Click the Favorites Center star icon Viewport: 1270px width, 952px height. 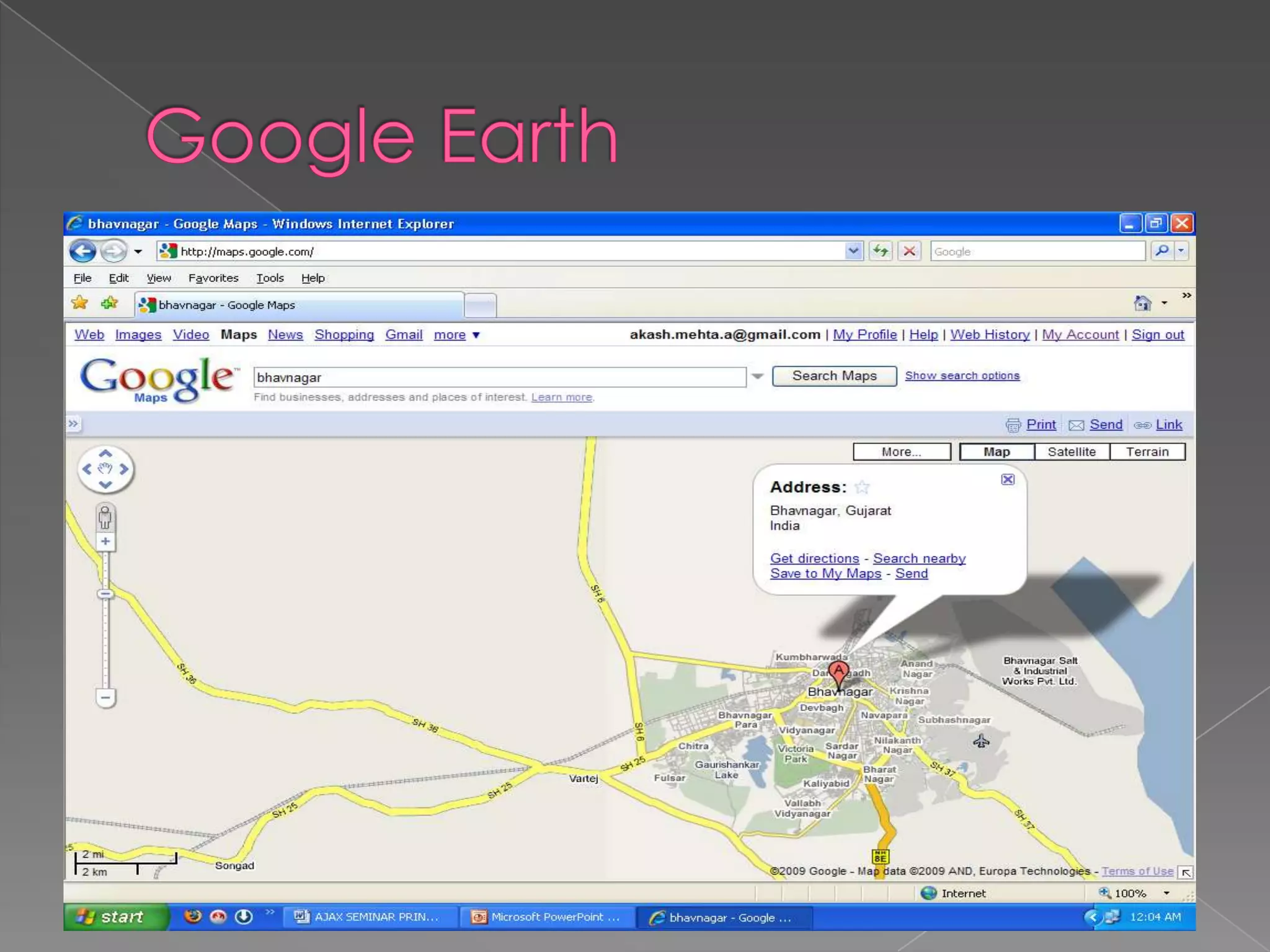(x=80, y=303)
